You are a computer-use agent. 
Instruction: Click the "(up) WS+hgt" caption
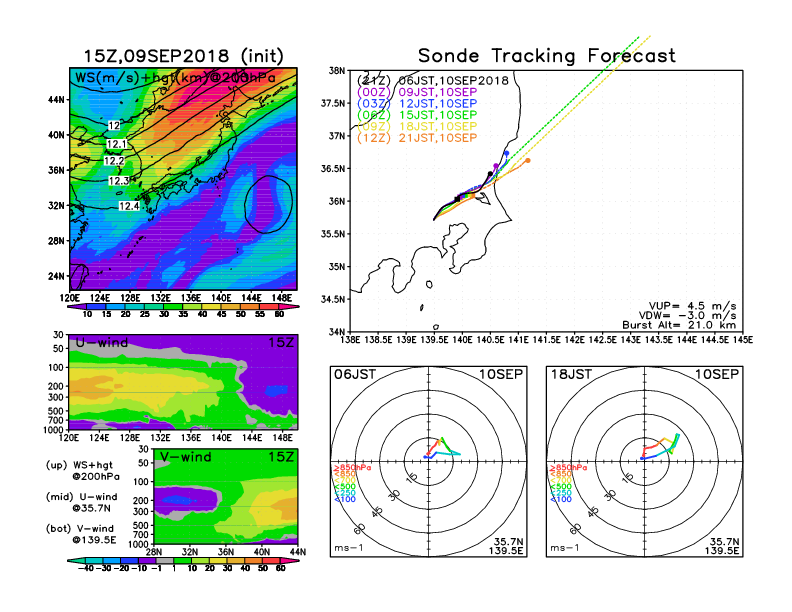tap(79, 465)
